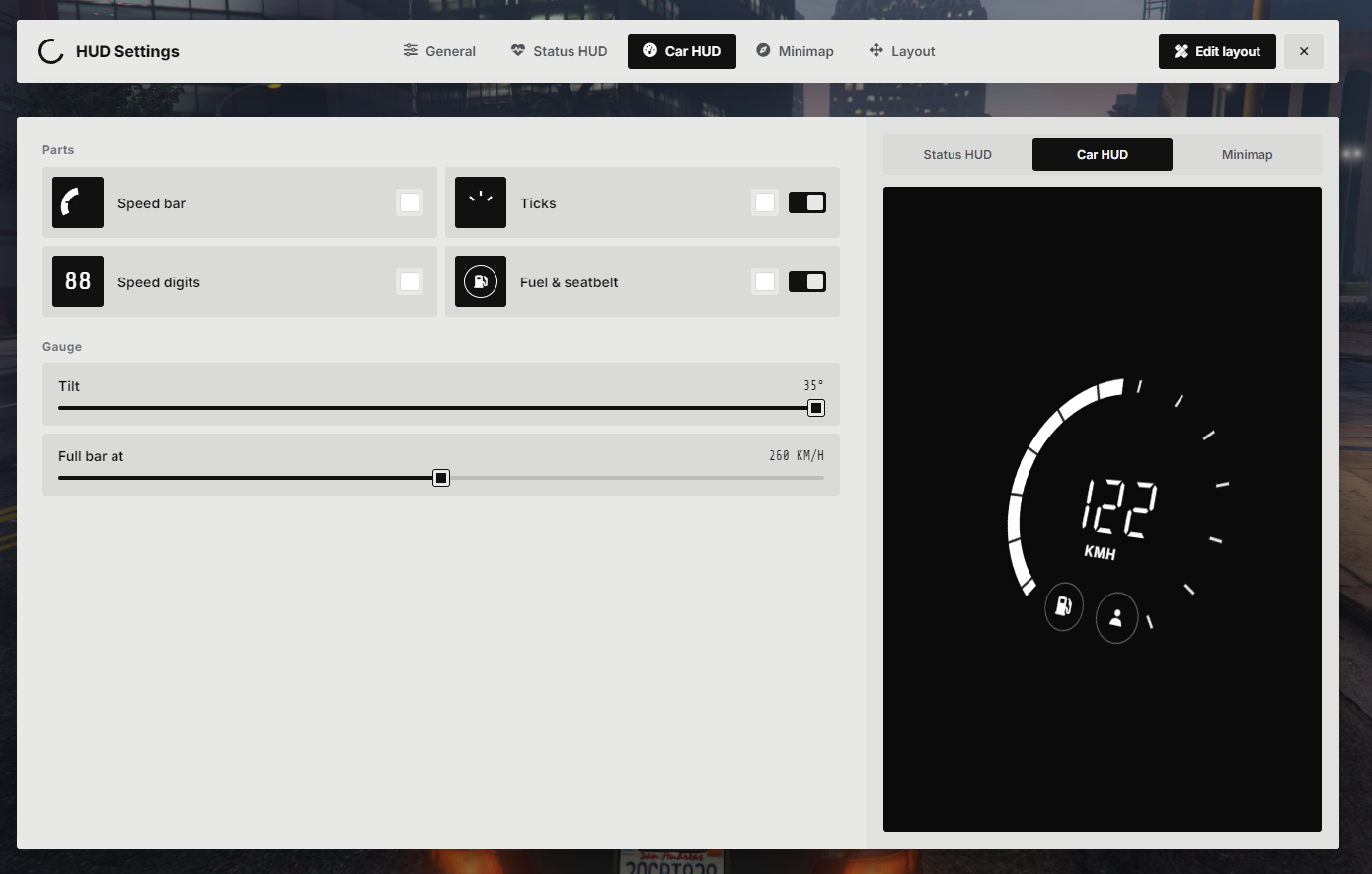
Task: Toggle the Ticks switch
Action: (x=807, y=202)
